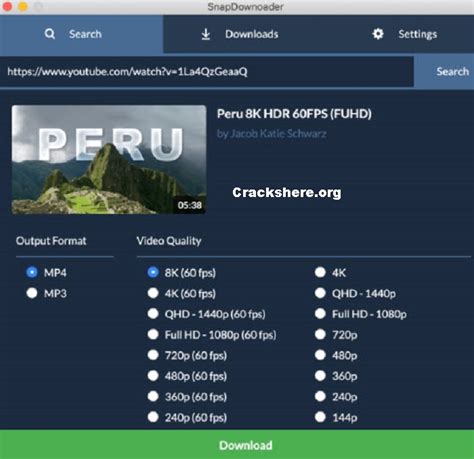Image resolution: width=474 pixels, height=459 pixels.
Task: Select plain 480p quality
Action: [320, 355]
